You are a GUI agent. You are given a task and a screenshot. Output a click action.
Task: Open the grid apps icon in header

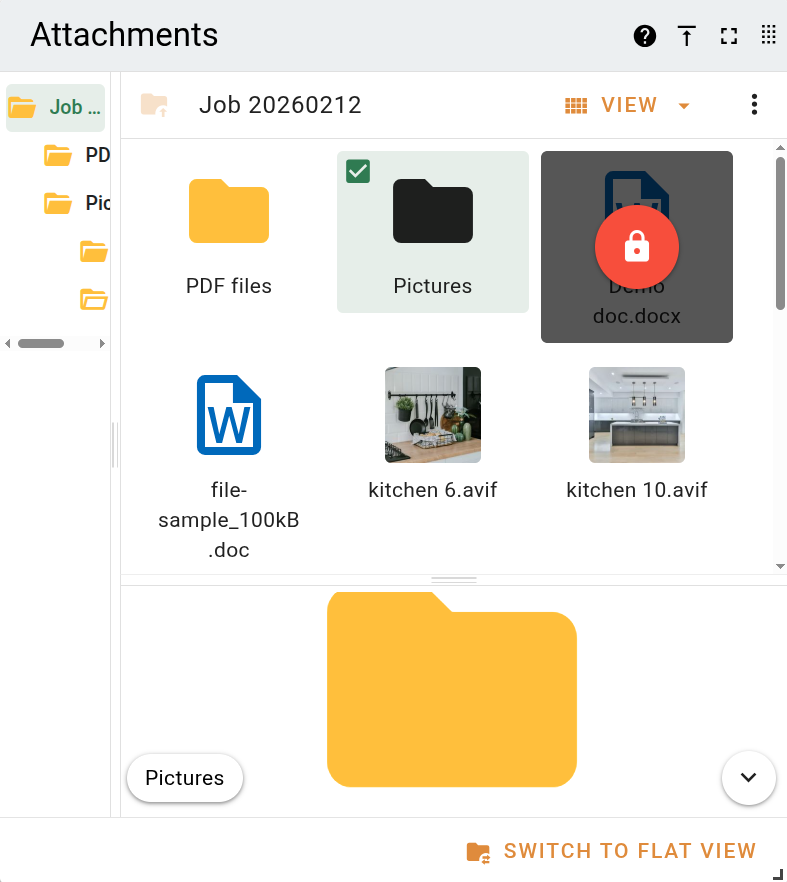click(768, 35)
